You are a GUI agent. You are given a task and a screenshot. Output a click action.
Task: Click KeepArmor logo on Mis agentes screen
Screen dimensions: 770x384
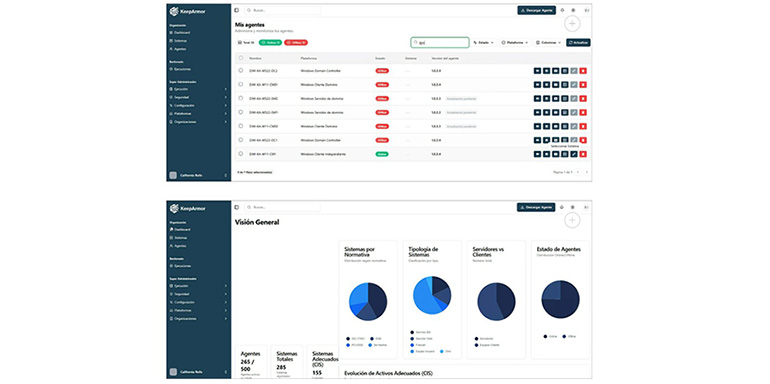tap(188, 11)
